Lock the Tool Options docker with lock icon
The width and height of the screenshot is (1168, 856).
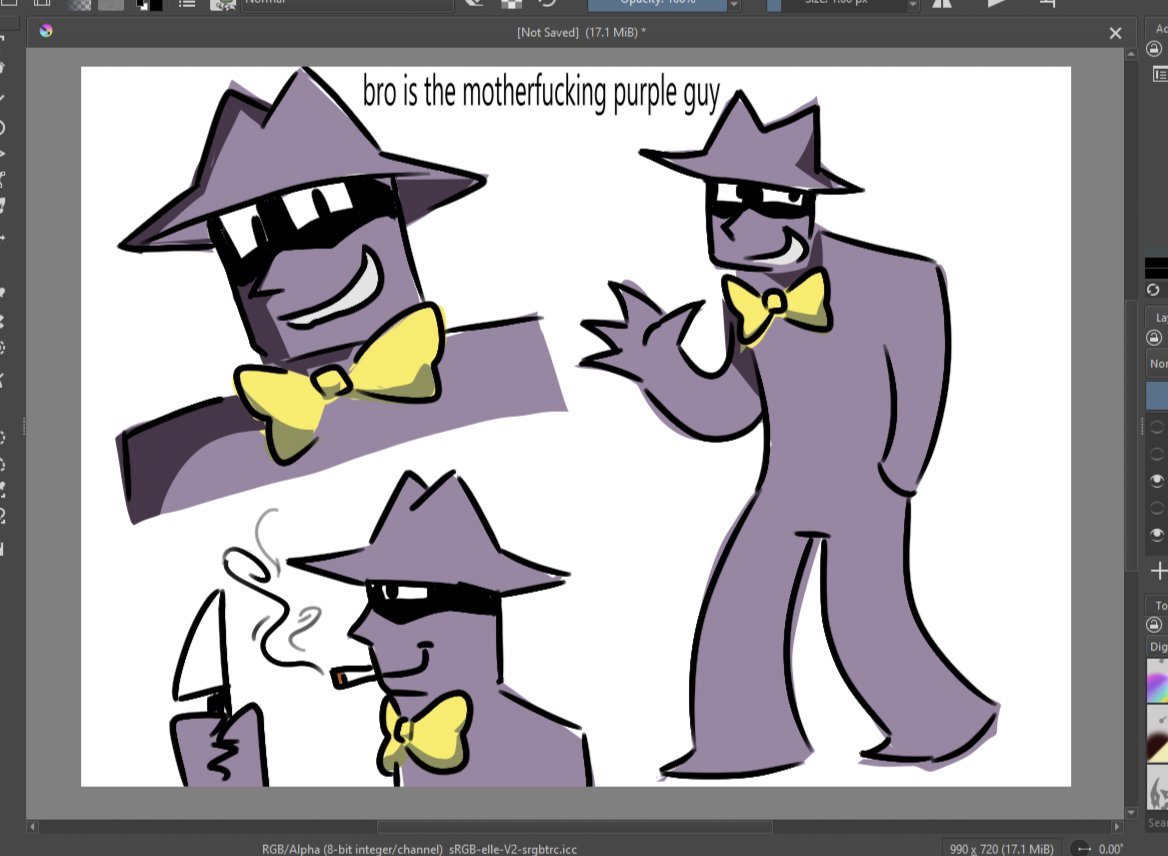tap(1154, 624)
